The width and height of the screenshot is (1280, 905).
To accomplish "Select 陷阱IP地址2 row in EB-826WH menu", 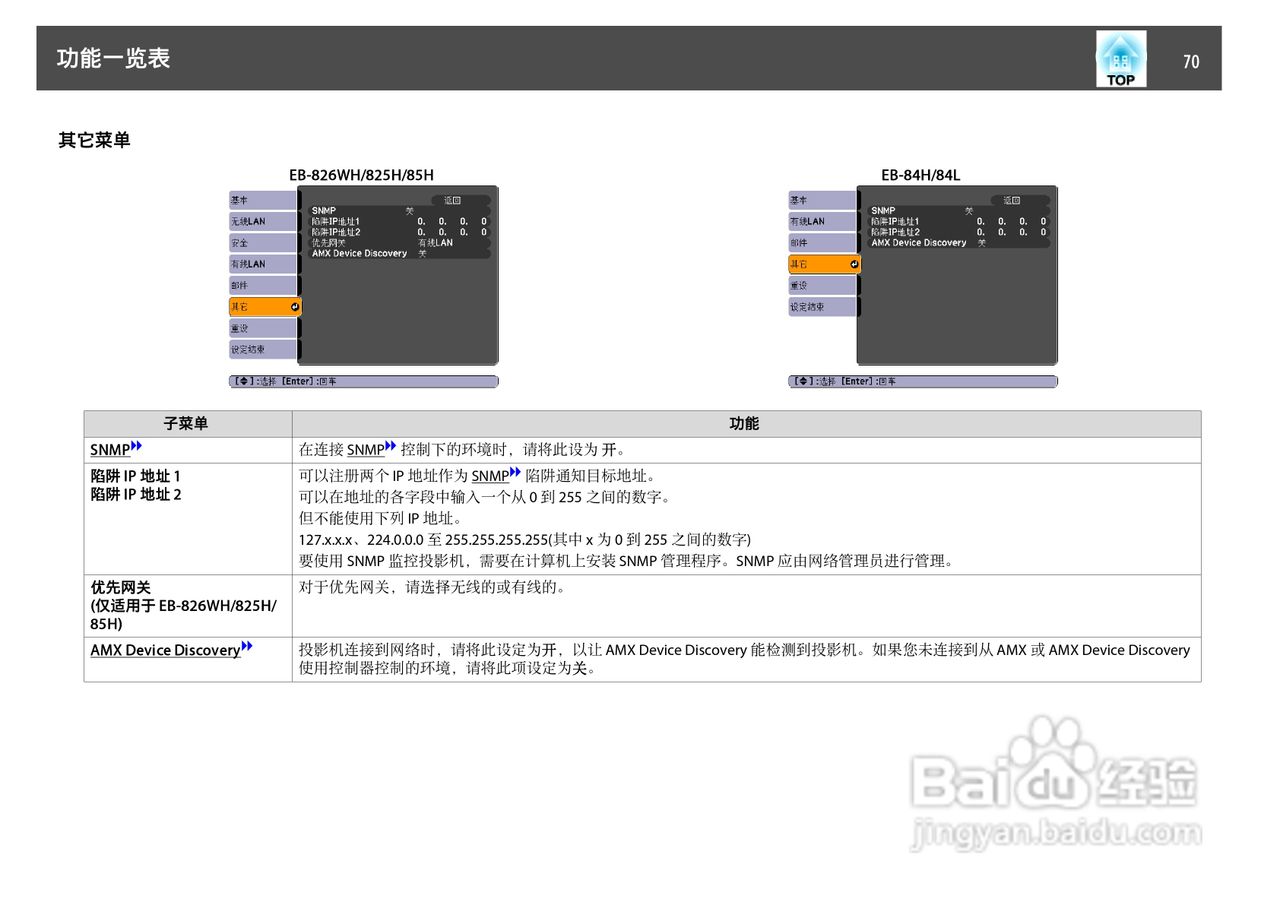I will [x=400, y=232].
